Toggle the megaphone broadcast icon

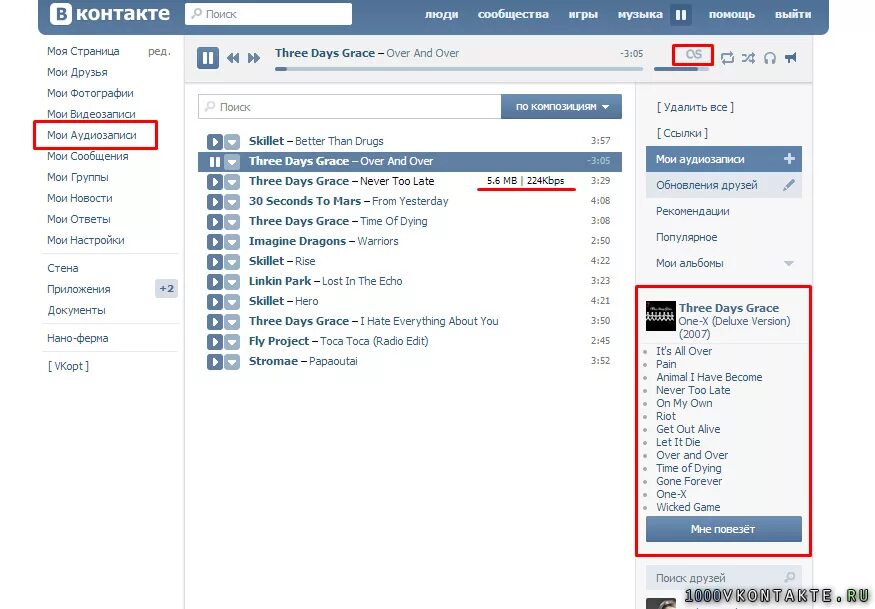(x=791, y=57)
